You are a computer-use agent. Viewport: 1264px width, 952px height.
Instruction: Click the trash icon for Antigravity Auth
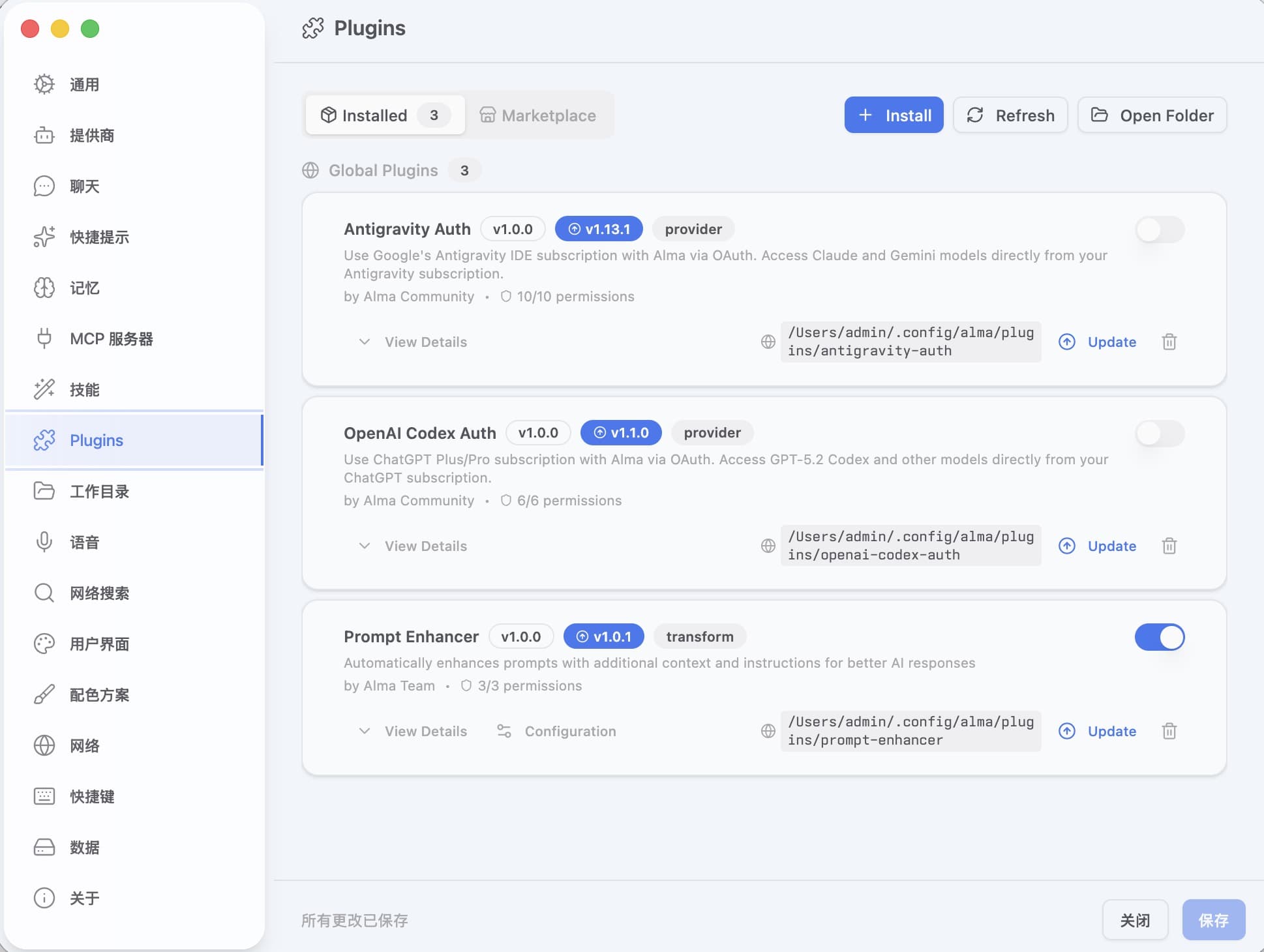pos(1169,342)
